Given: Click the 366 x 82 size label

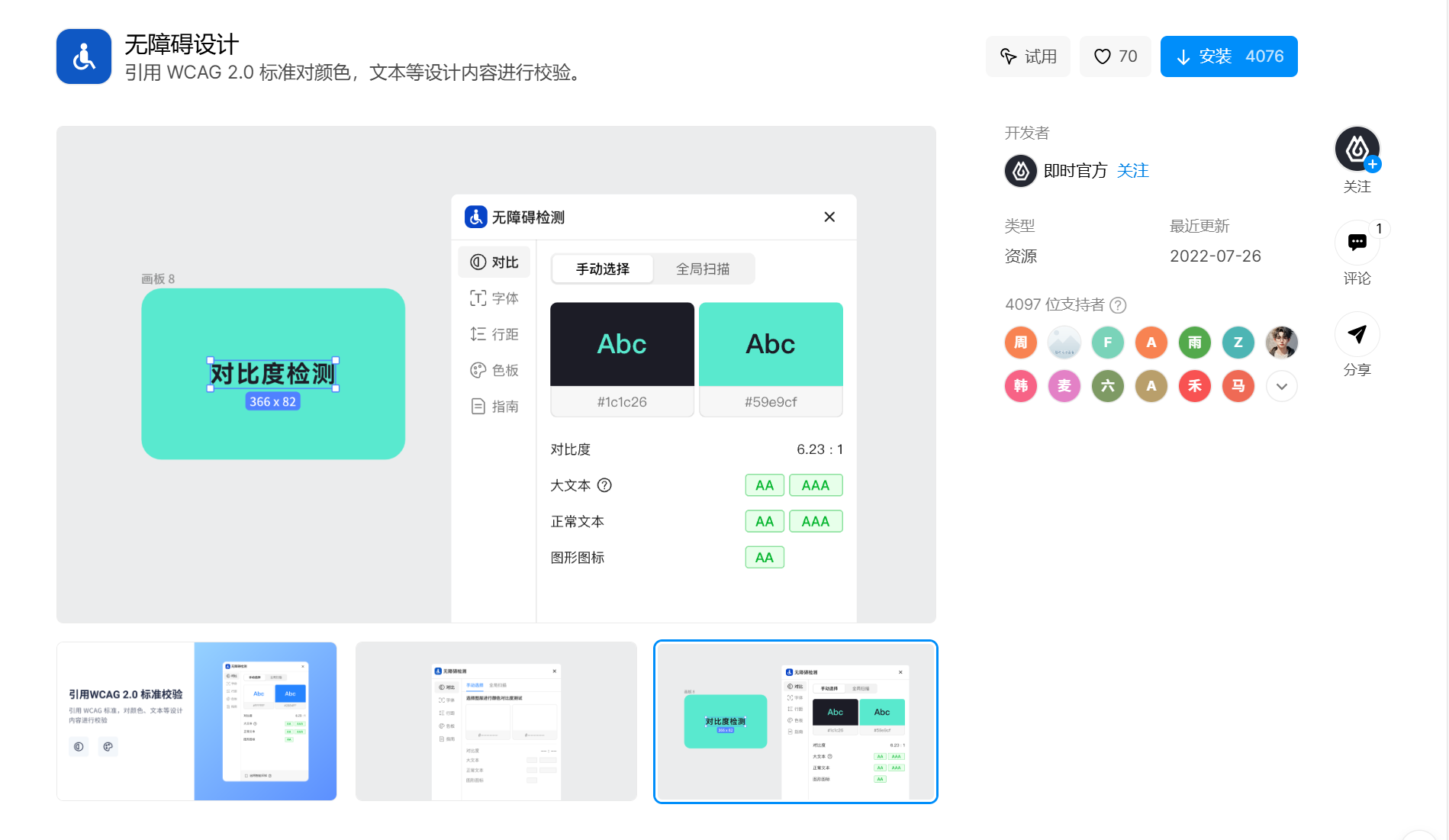Looking at the screenshot, I should click(272, 401).
